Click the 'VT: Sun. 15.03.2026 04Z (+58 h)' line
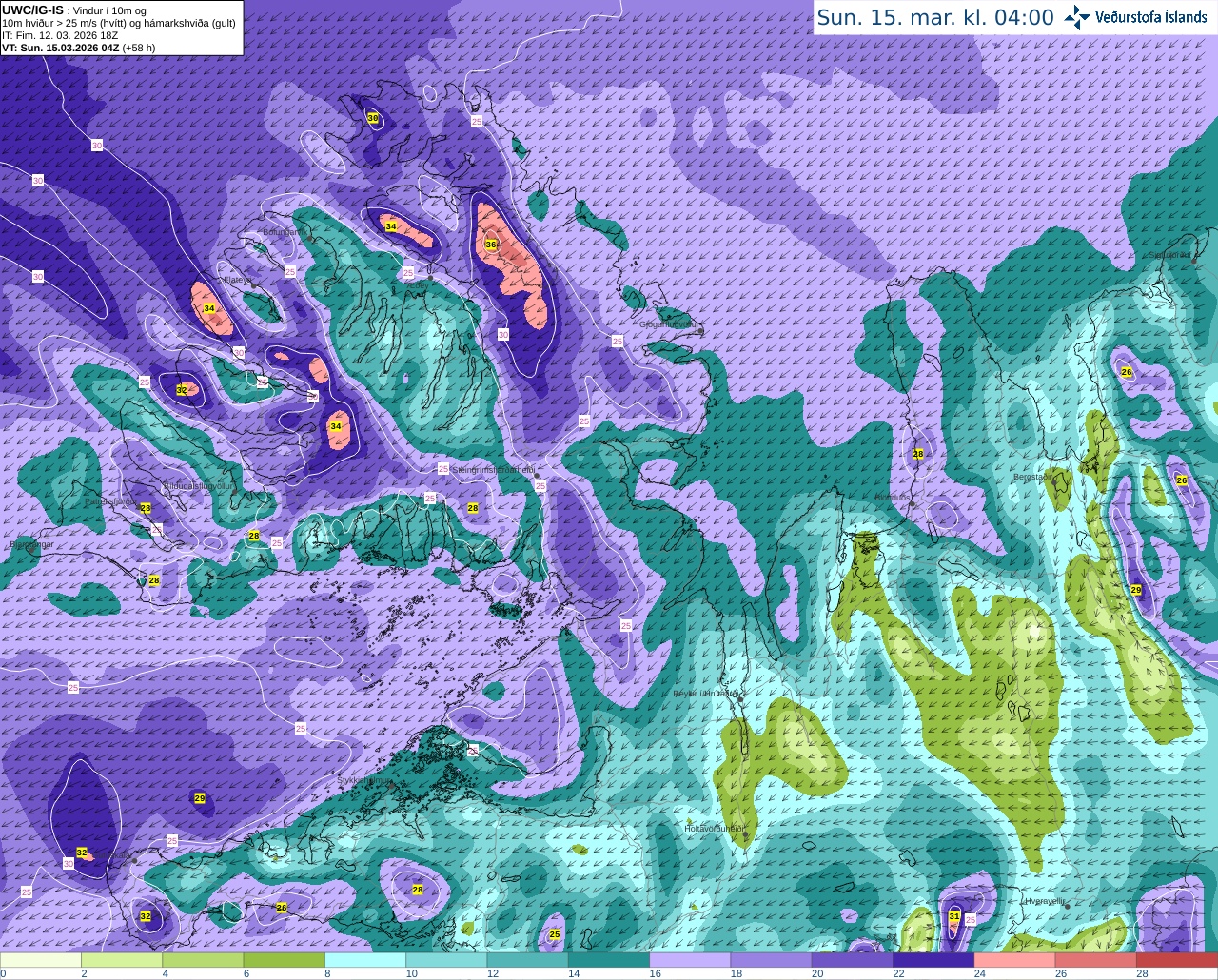 [x=79, y=47]
